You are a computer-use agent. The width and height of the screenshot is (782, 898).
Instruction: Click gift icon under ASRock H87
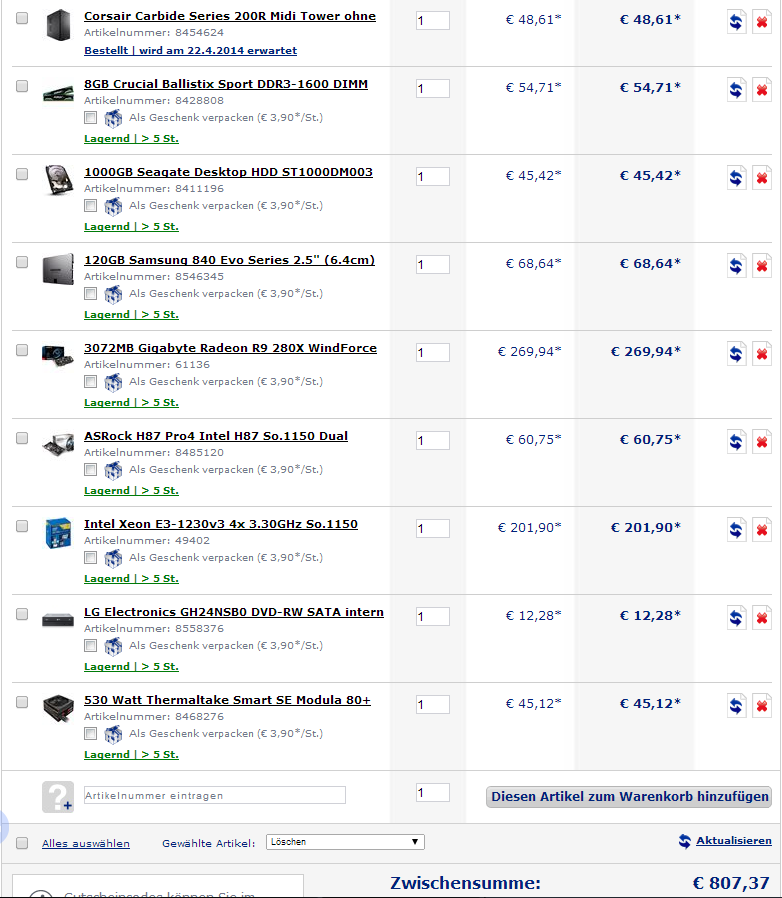click(x=113, y=470)
